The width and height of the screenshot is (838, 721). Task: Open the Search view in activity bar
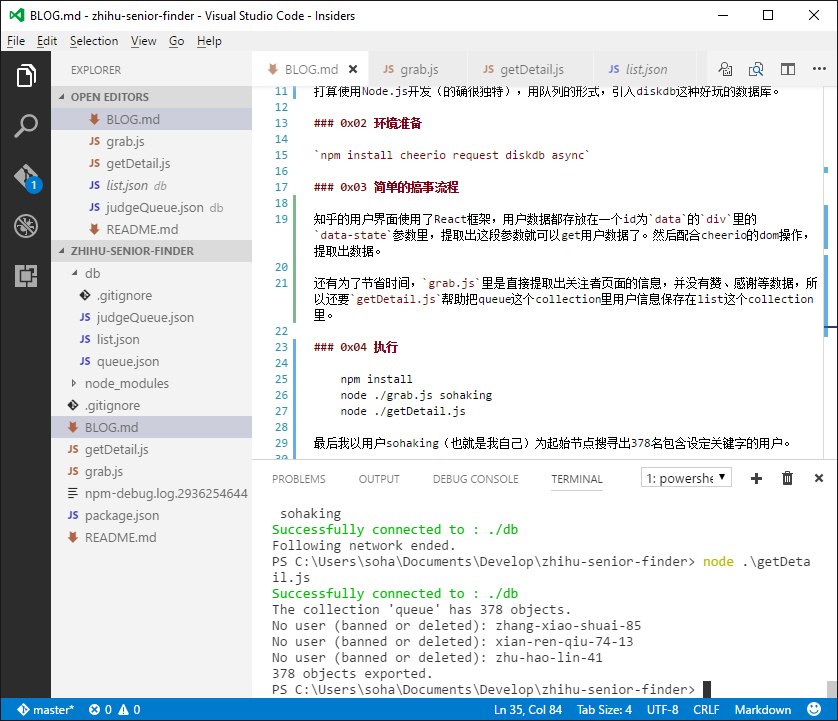tap(26, 126)
